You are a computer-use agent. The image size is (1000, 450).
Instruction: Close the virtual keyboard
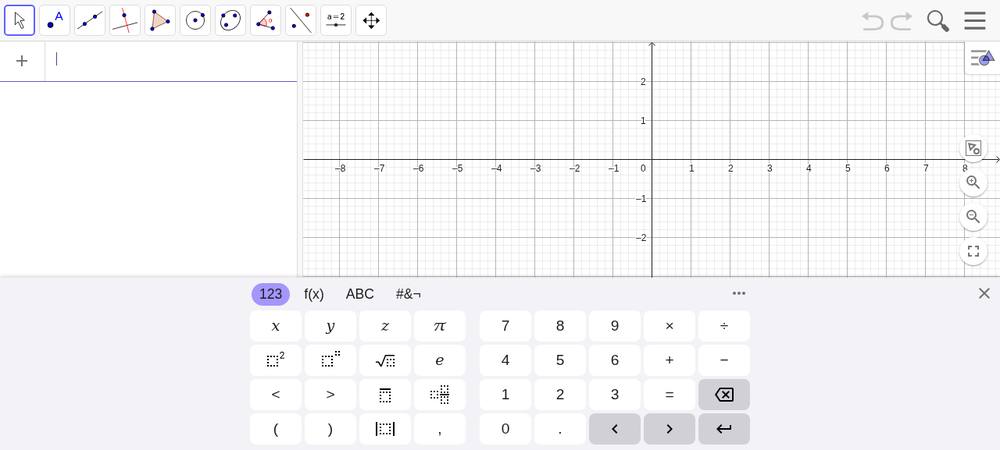point(984,293)
